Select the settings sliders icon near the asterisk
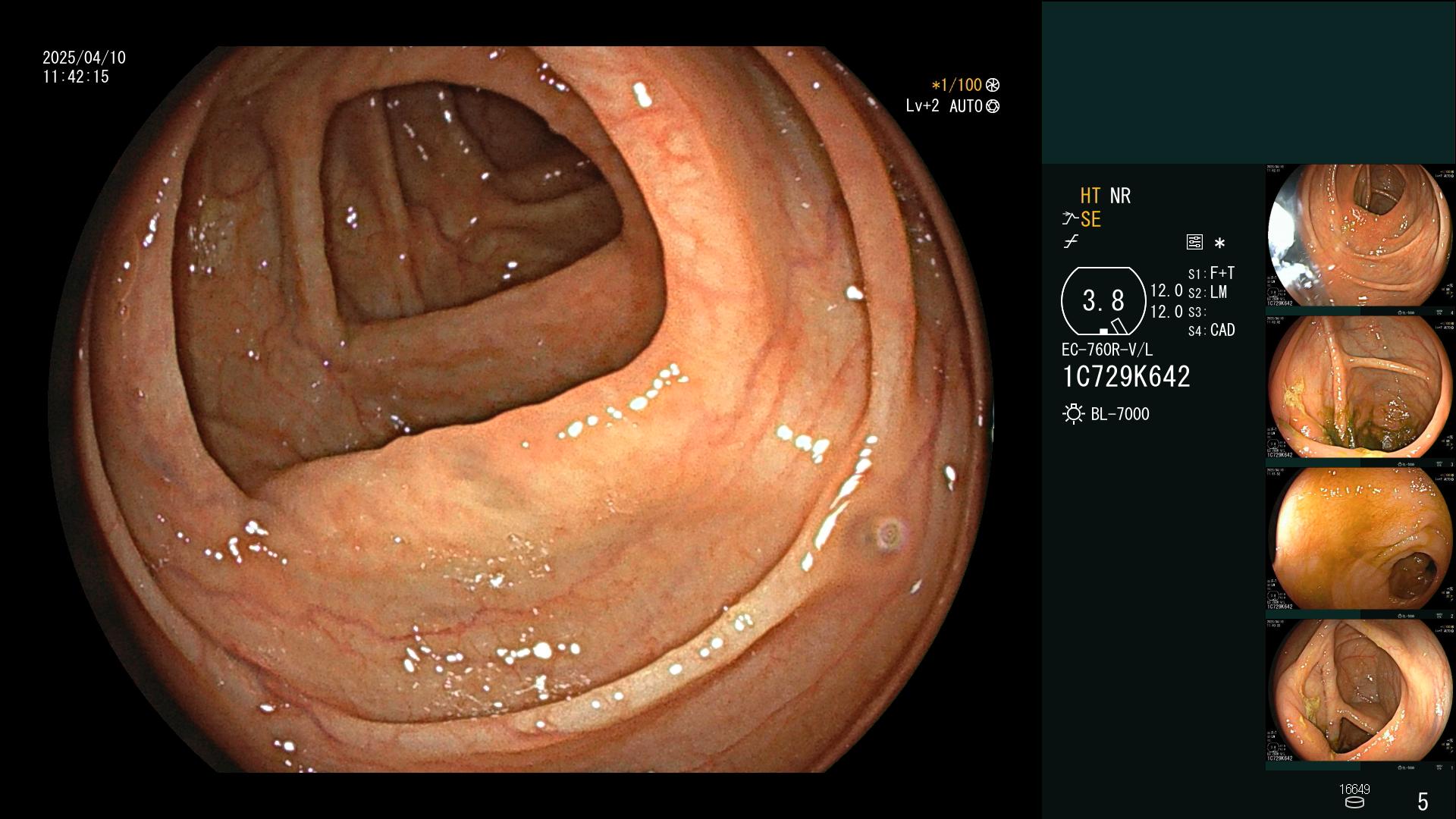The width and height of the screenshot is (1456, 819). [1194, 242]
